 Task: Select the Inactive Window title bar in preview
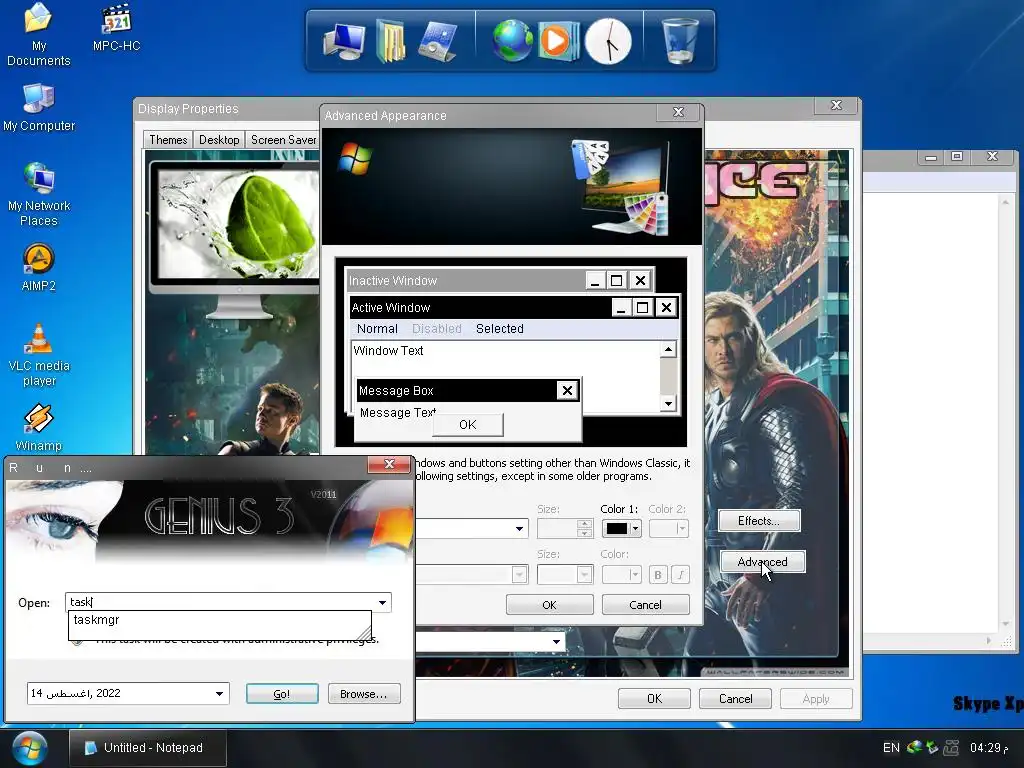(x=465, y=281)
